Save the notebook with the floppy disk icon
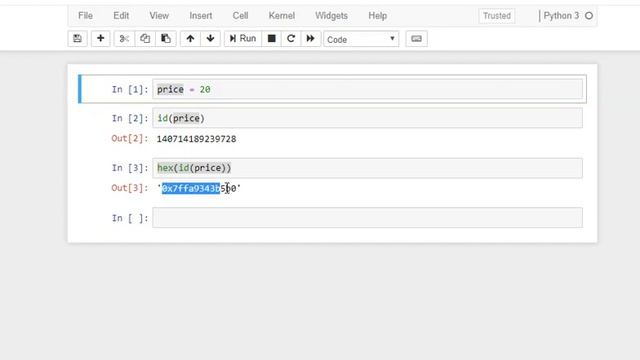The width and height of the screenshot is (640, 360). (x=77, y=39)
